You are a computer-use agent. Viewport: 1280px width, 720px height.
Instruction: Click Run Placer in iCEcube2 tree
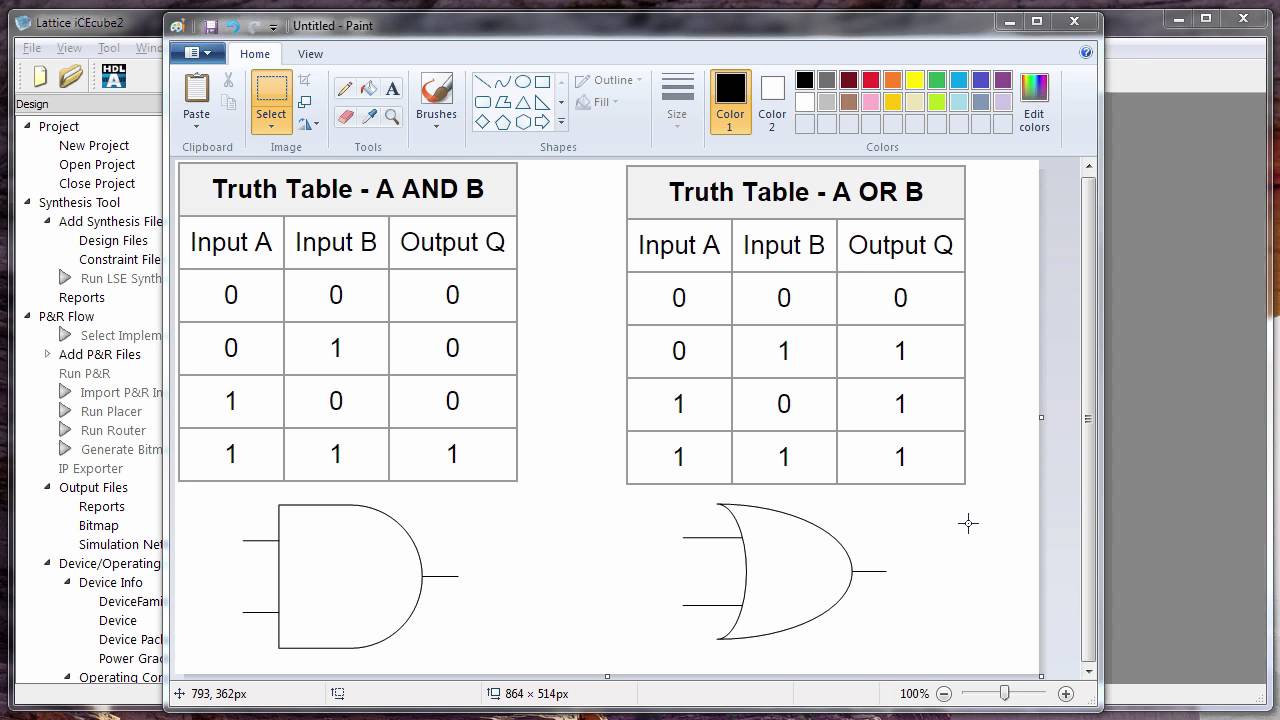tap(111, 411)
